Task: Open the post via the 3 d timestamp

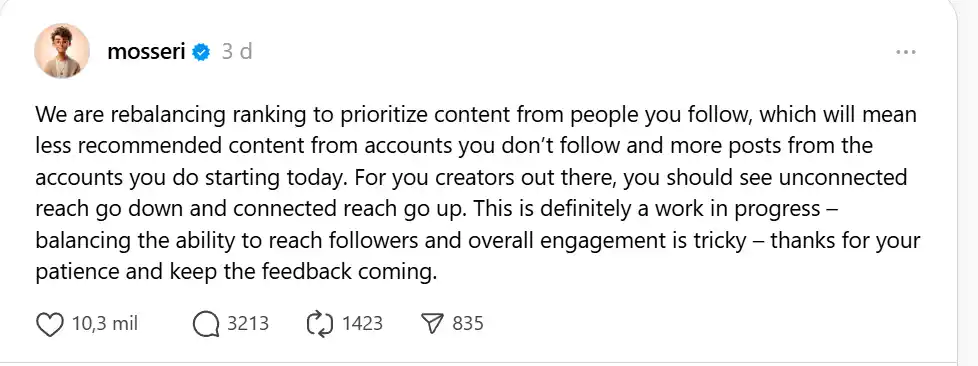Action: (237, 51)
